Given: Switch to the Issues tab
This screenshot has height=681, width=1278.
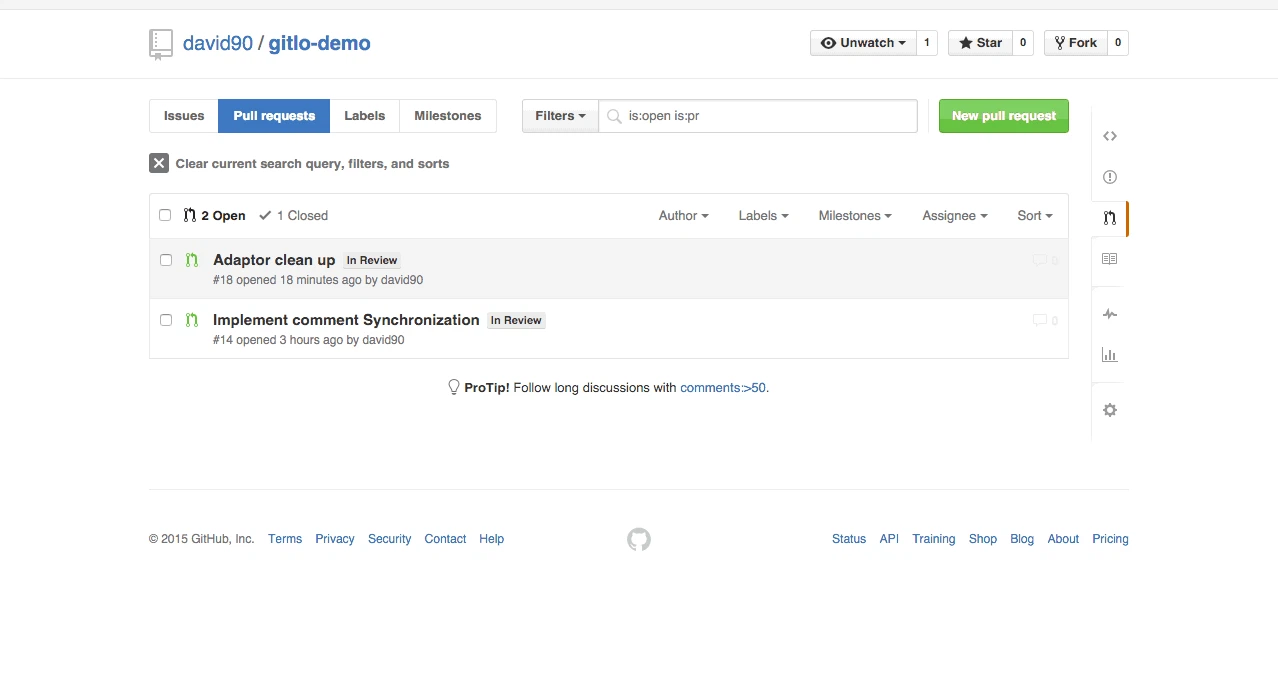Looking at the screenshot, I should tap(184, 116).
